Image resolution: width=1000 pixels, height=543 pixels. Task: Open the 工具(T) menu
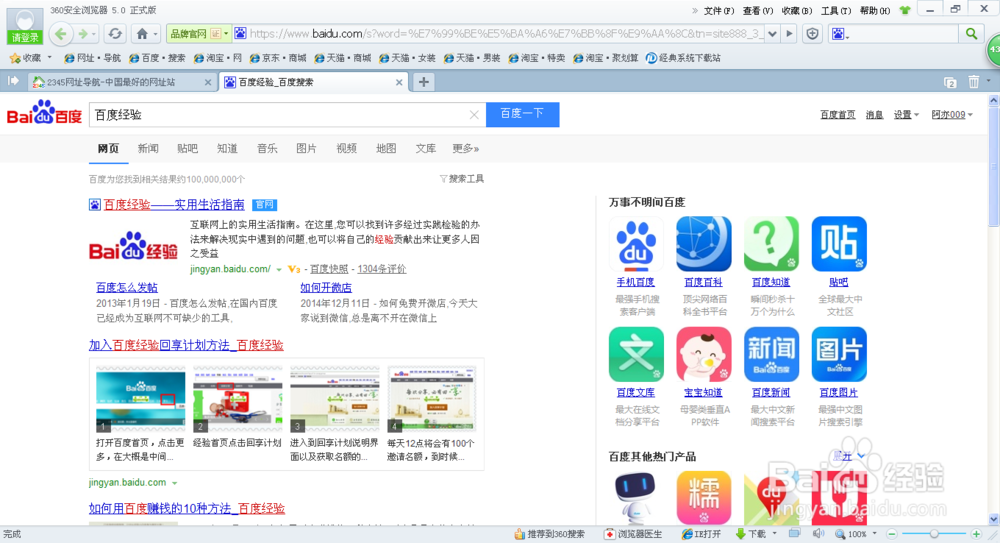tap(836, 11)
